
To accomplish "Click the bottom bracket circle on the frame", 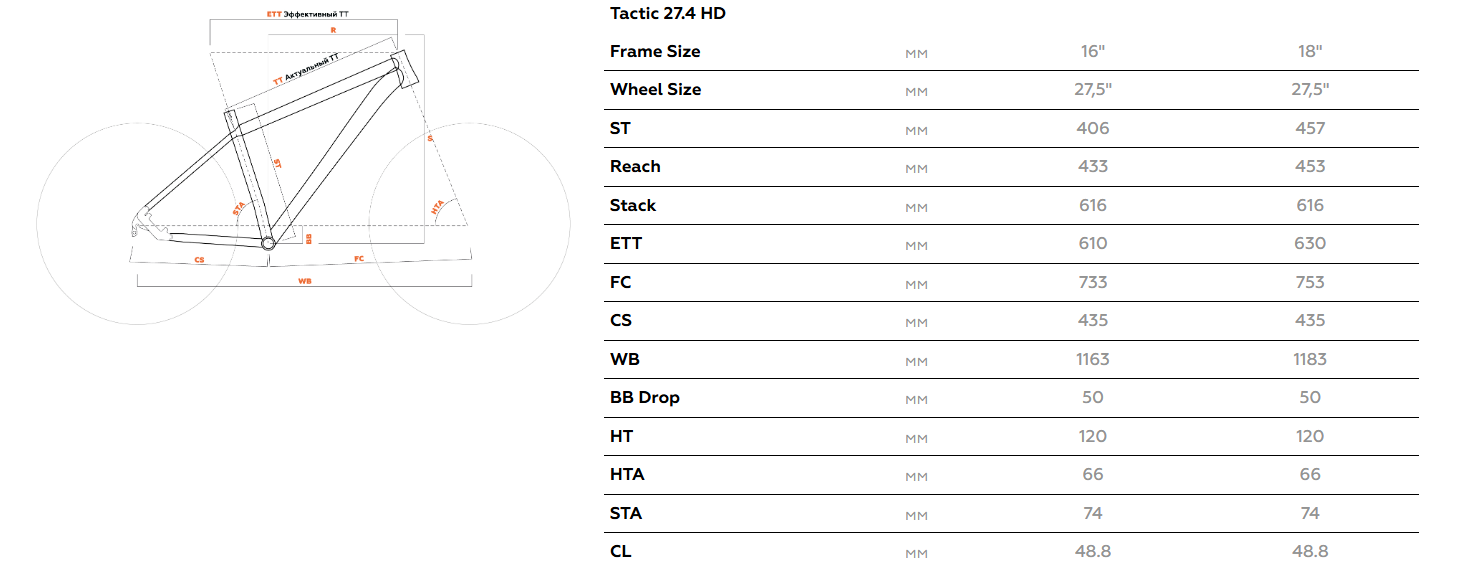I will pyautogui.click(x=267, y=242).
